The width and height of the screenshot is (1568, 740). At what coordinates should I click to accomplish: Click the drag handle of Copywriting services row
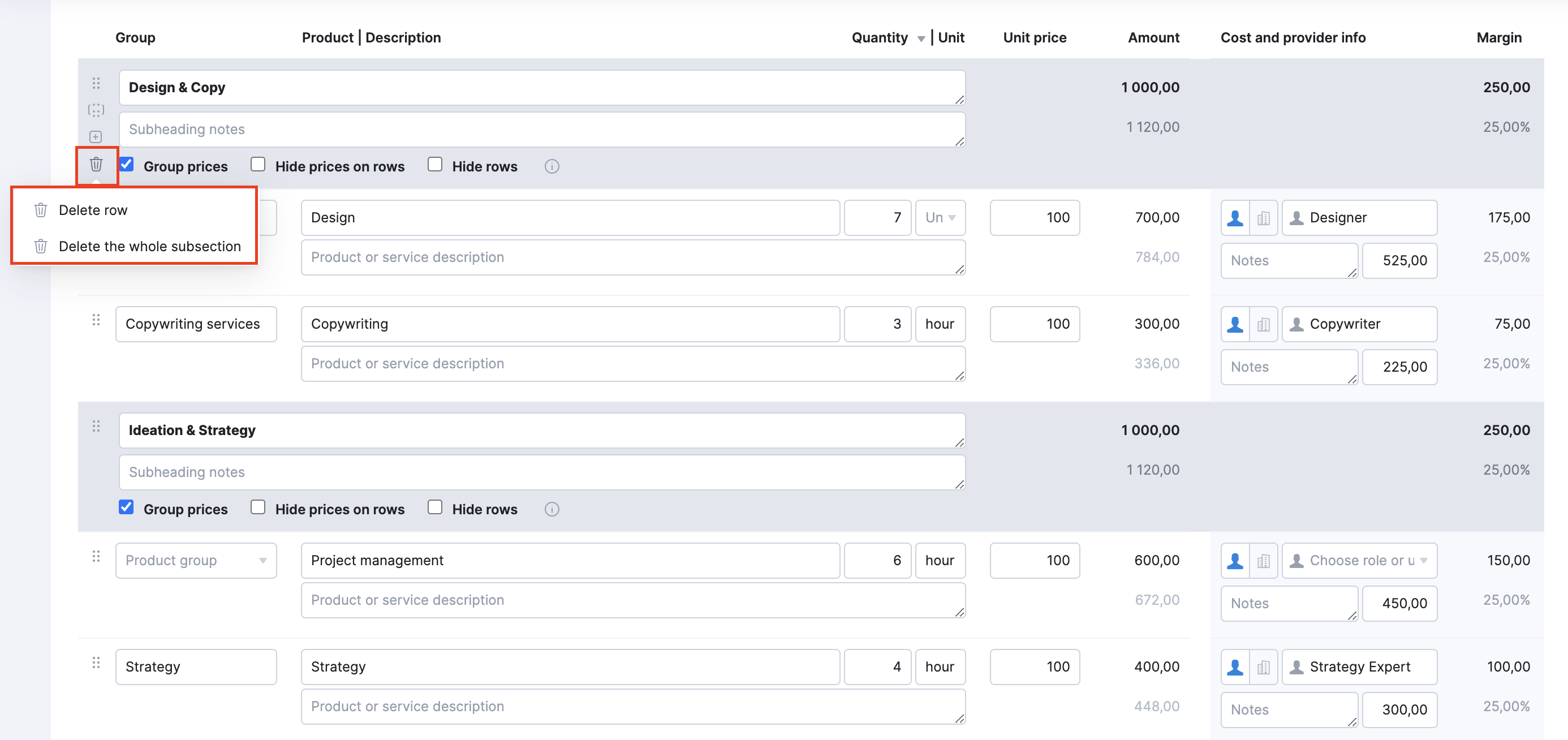point(96,320)
